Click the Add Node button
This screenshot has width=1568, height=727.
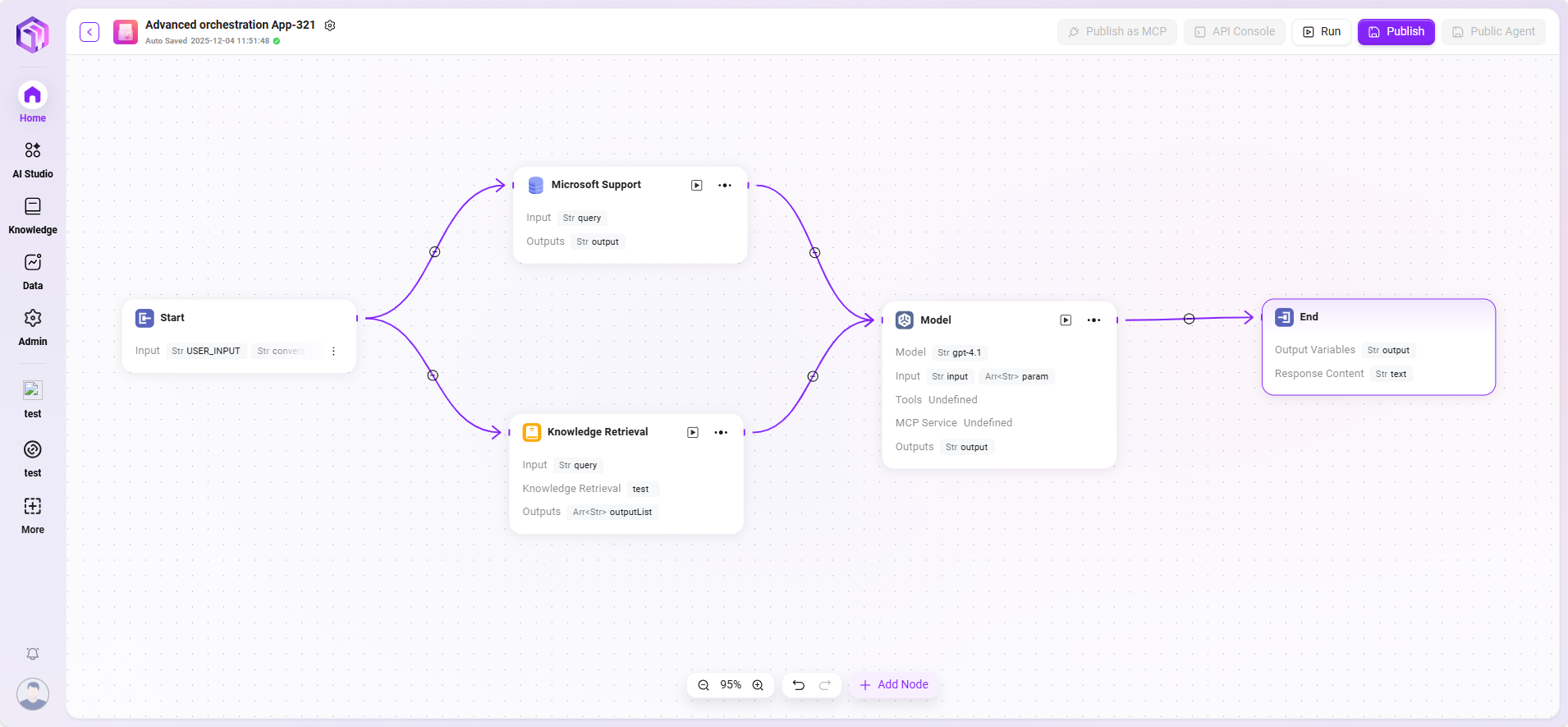click(894, 685)
